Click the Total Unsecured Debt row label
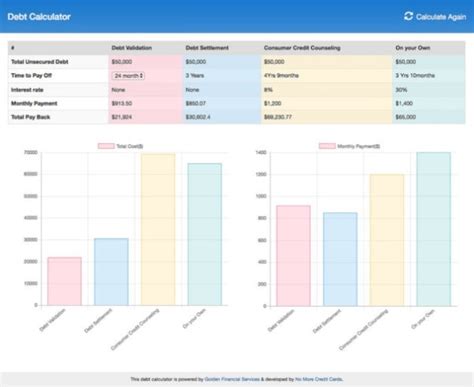Image resolution: width=474 pixels, height=387 pixels. (40, 62)
